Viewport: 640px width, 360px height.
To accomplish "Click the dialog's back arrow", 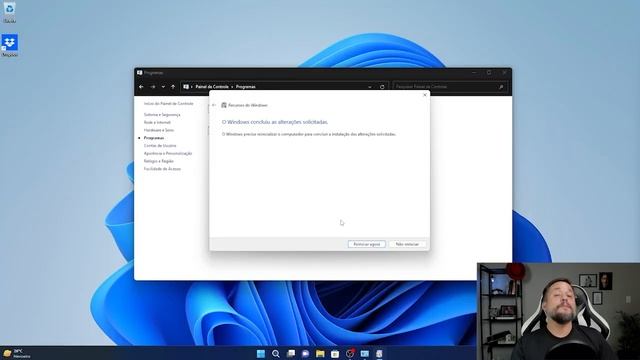I will pyautogui.click(x=214, y=105).
